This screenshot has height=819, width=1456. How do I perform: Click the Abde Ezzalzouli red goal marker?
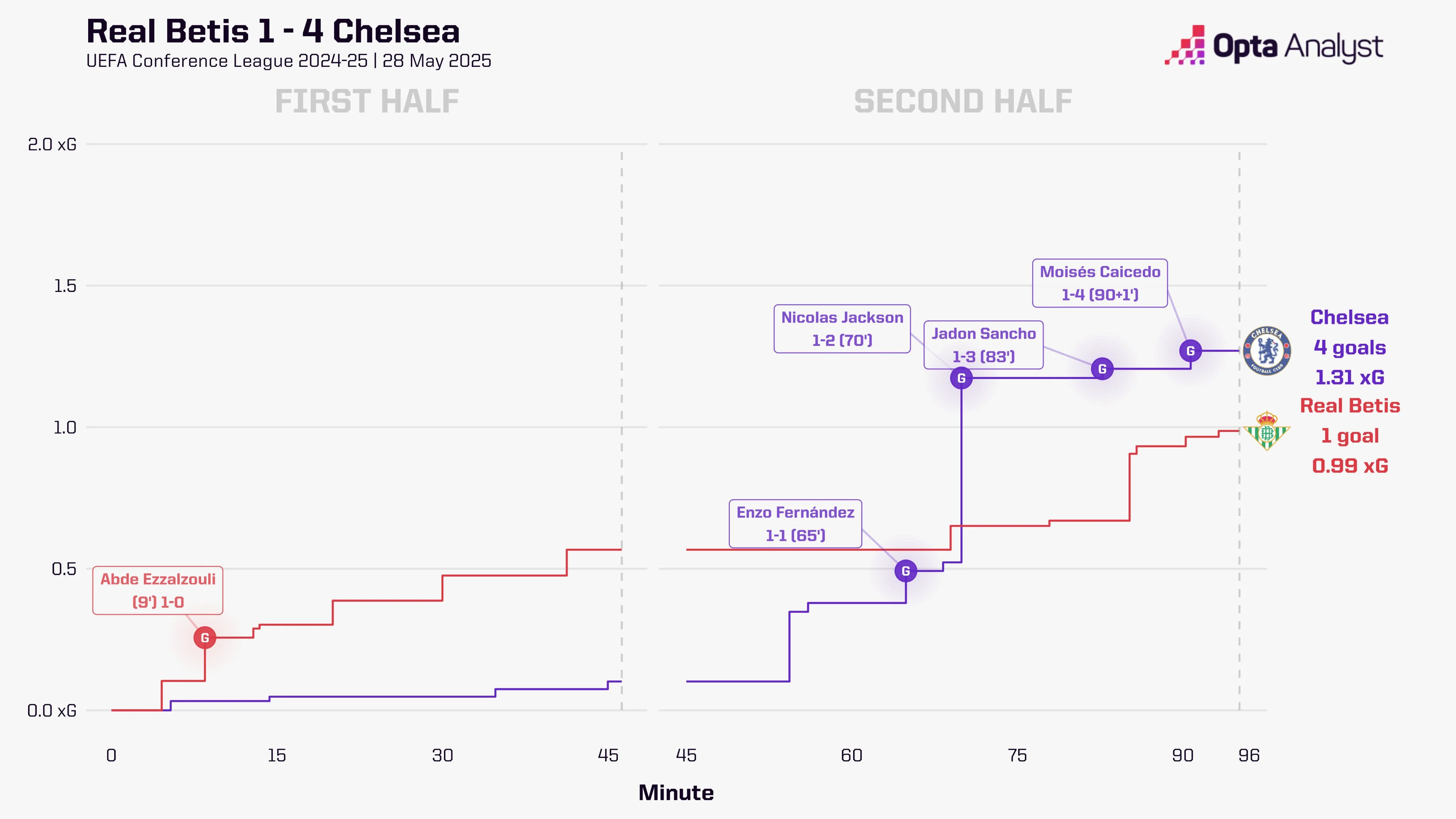pyautogui.click(x=205, y=638)
